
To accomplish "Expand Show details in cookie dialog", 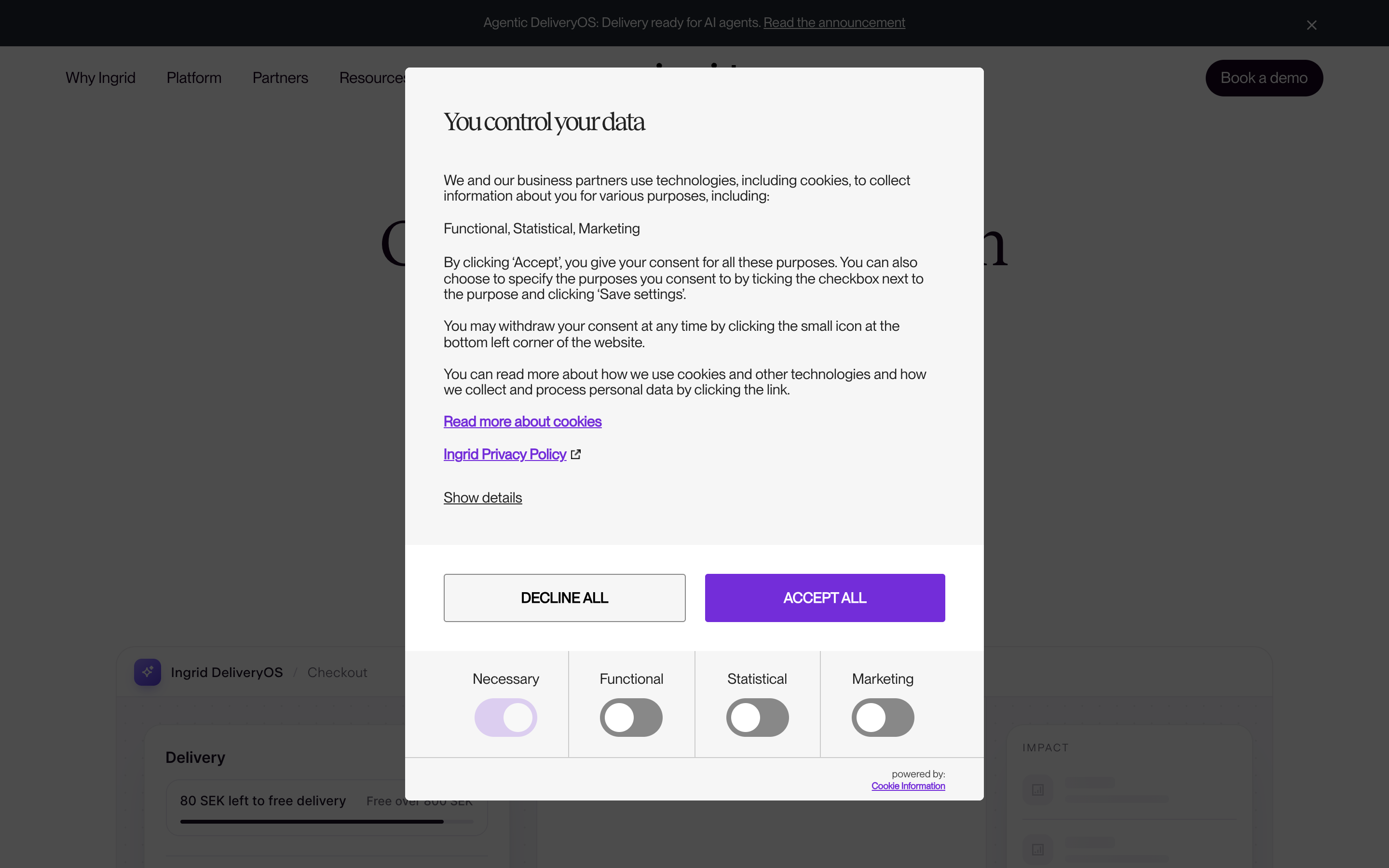I will coord(483,497).
